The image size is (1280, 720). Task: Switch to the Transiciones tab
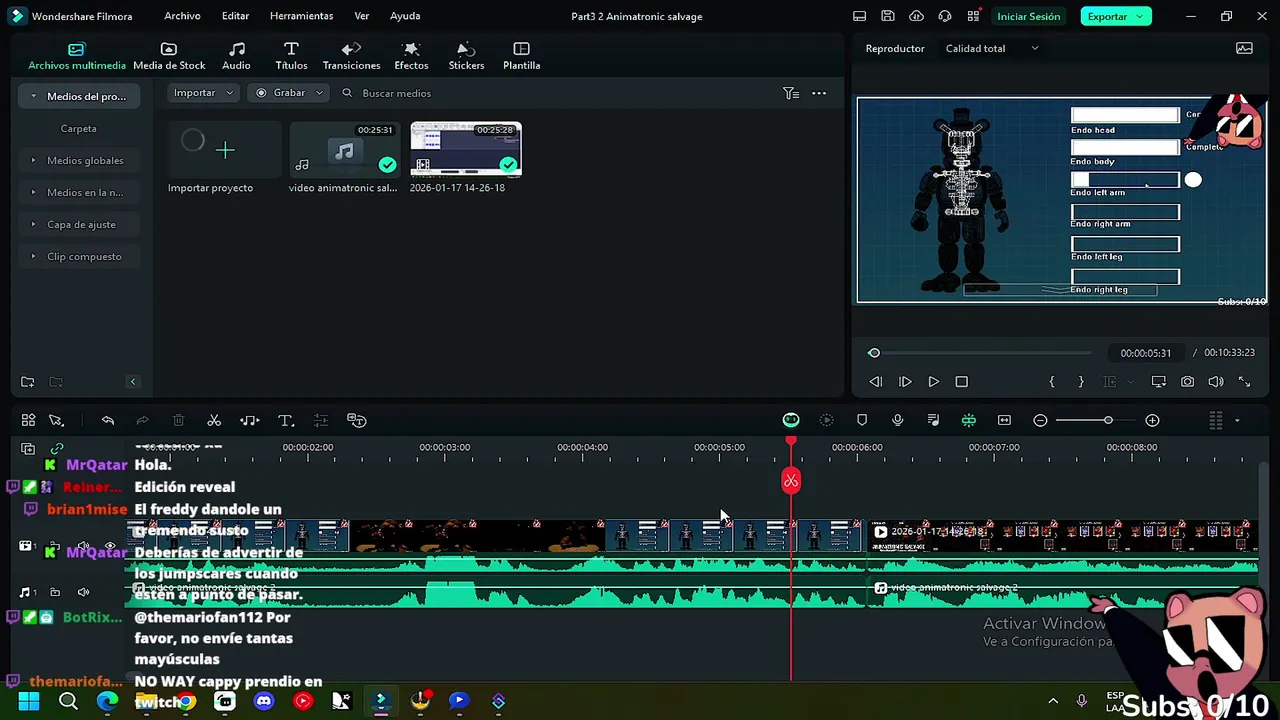click(x=351, y=56)
